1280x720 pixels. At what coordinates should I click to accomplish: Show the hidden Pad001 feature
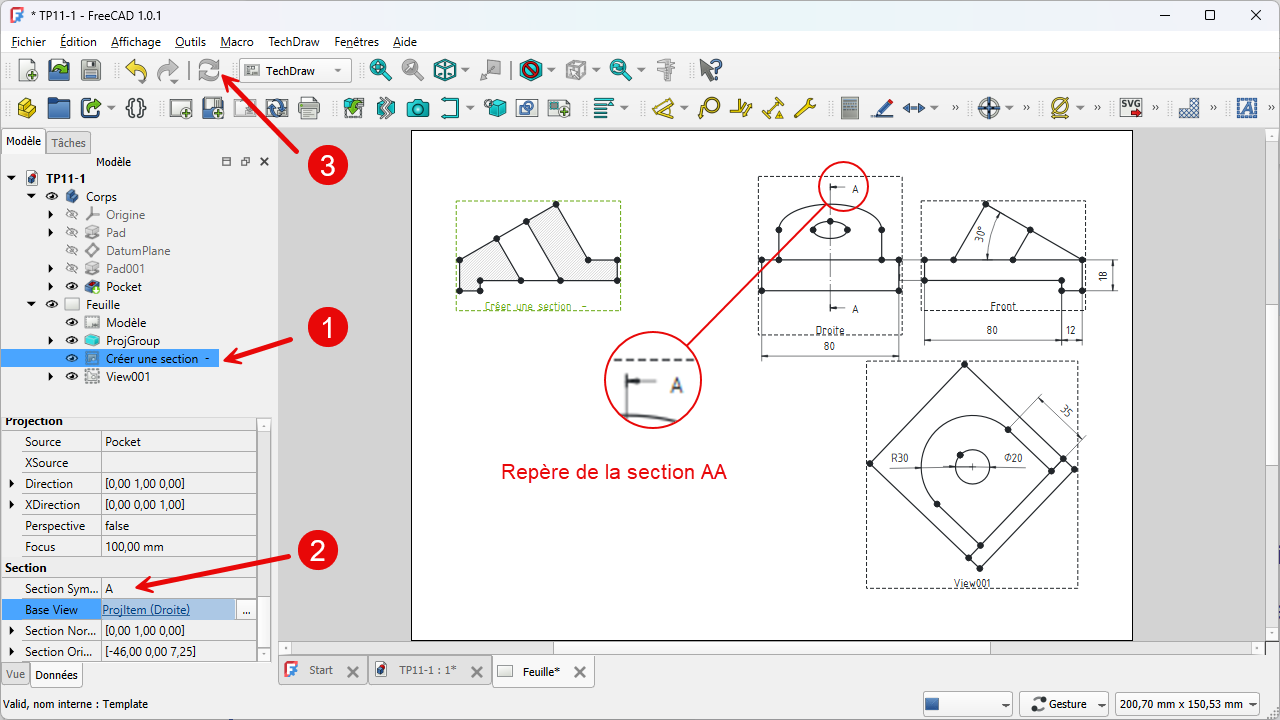72,269
